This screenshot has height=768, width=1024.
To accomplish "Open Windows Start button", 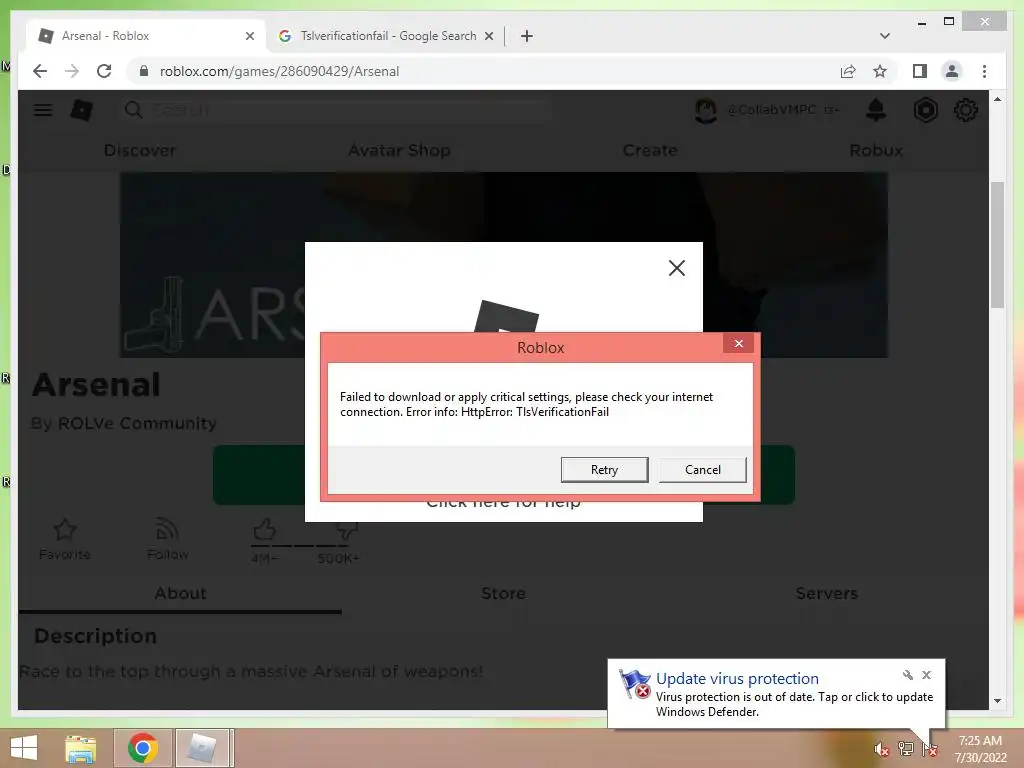I will (24, 748).
